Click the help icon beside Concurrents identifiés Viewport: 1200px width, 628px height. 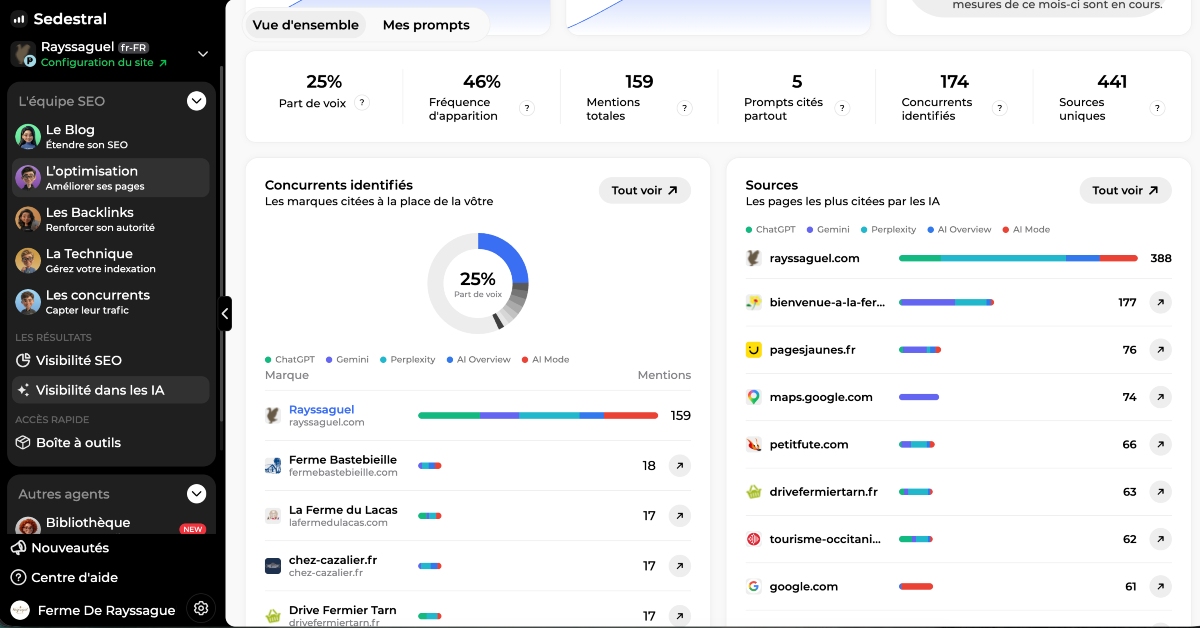coord(1000,109)
